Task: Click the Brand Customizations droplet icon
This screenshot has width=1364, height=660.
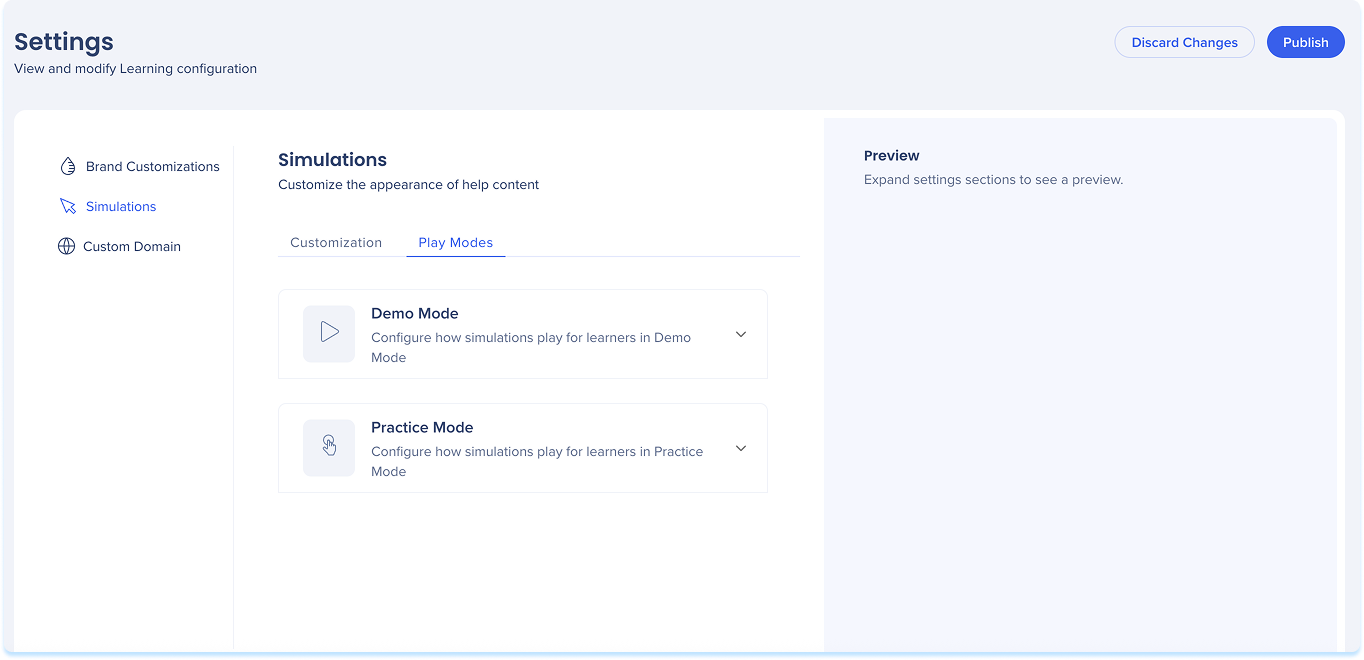Action: pyautogui.click(x=68, y=166)
